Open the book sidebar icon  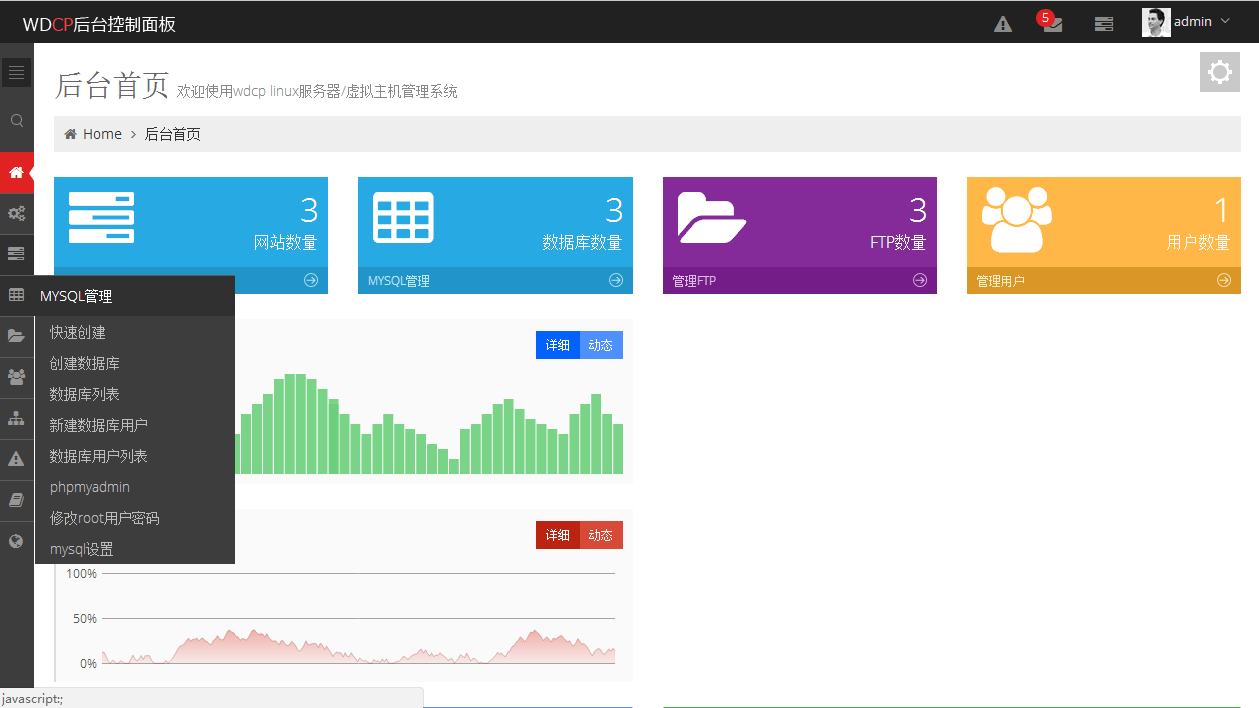(x=16, y=500)
